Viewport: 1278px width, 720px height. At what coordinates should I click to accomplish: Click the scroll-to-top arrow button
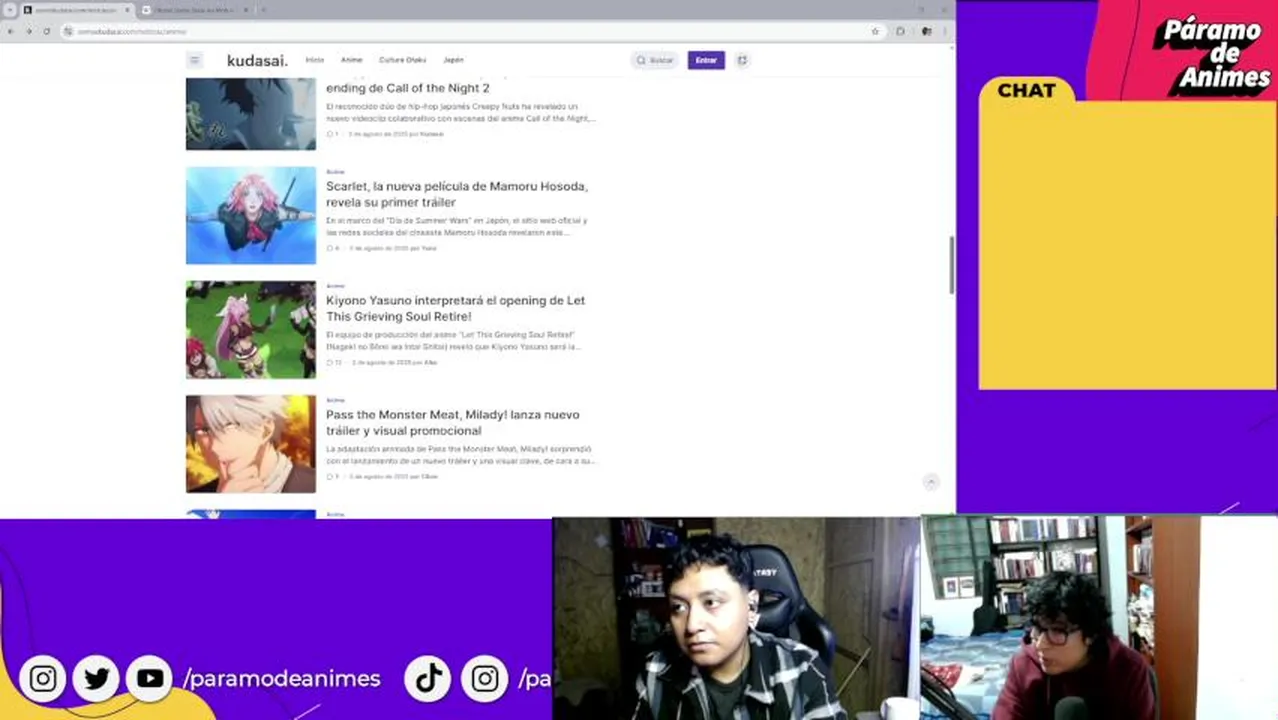point(931,482)
